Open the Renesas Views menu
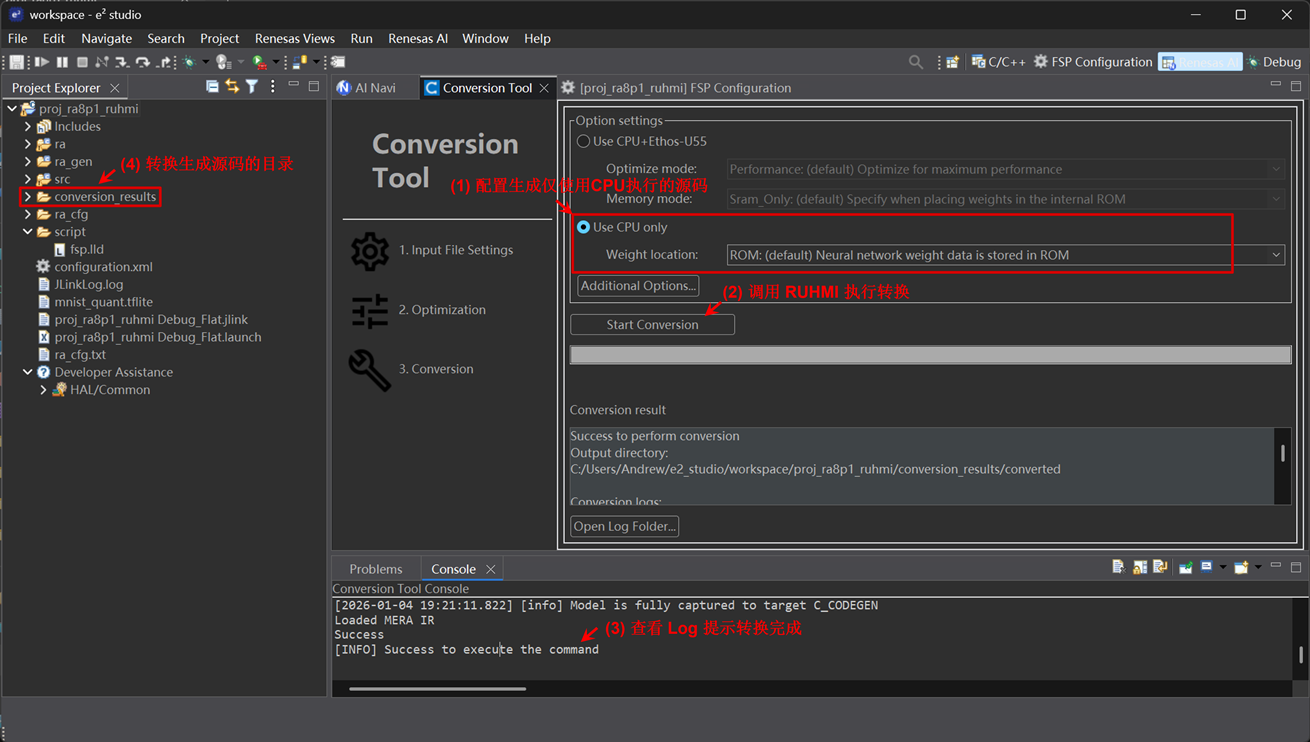The height and width of the screenshot is (742, 1310). [x=295, y=38]
